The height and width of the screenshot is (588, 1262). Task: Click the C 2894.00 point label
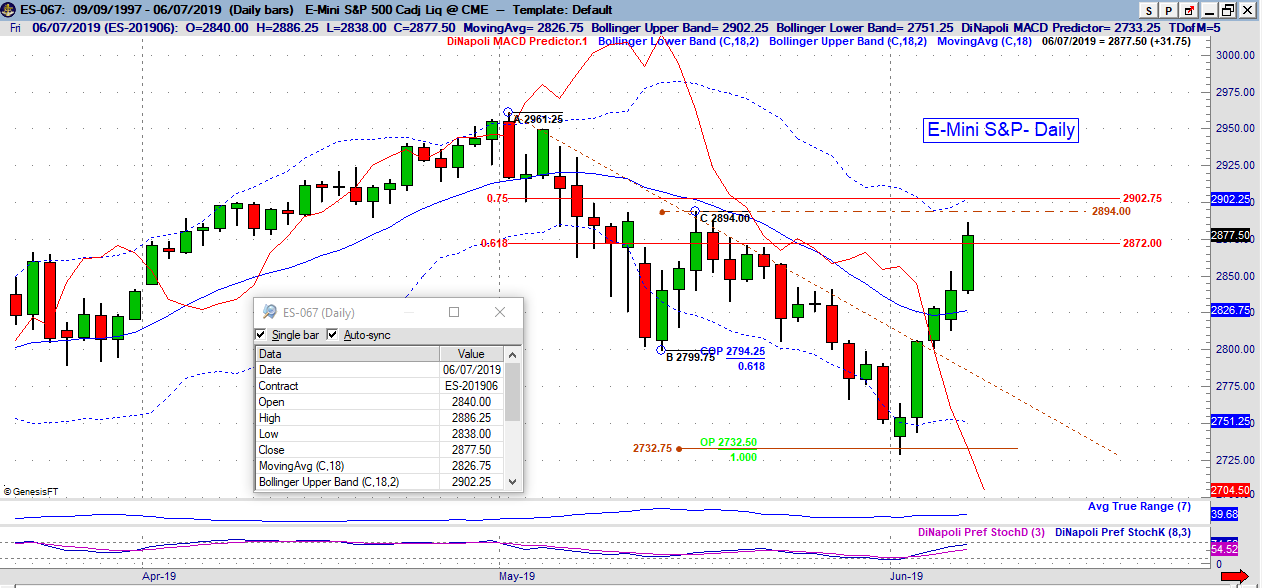(725, 218)
